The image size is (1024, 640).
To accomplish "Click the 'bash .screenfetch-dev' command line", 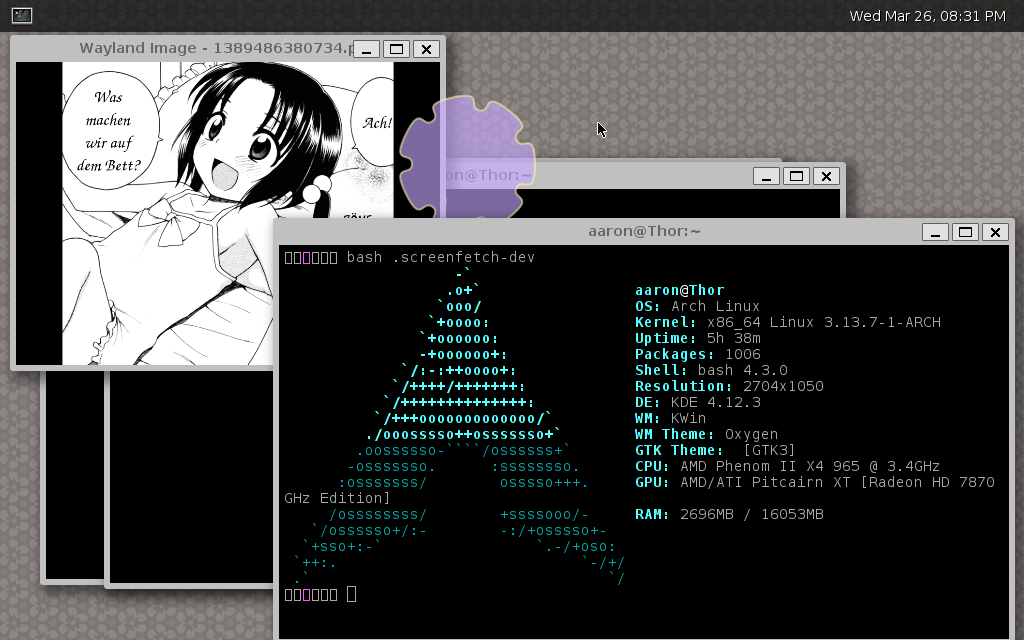I will [440, 257].
